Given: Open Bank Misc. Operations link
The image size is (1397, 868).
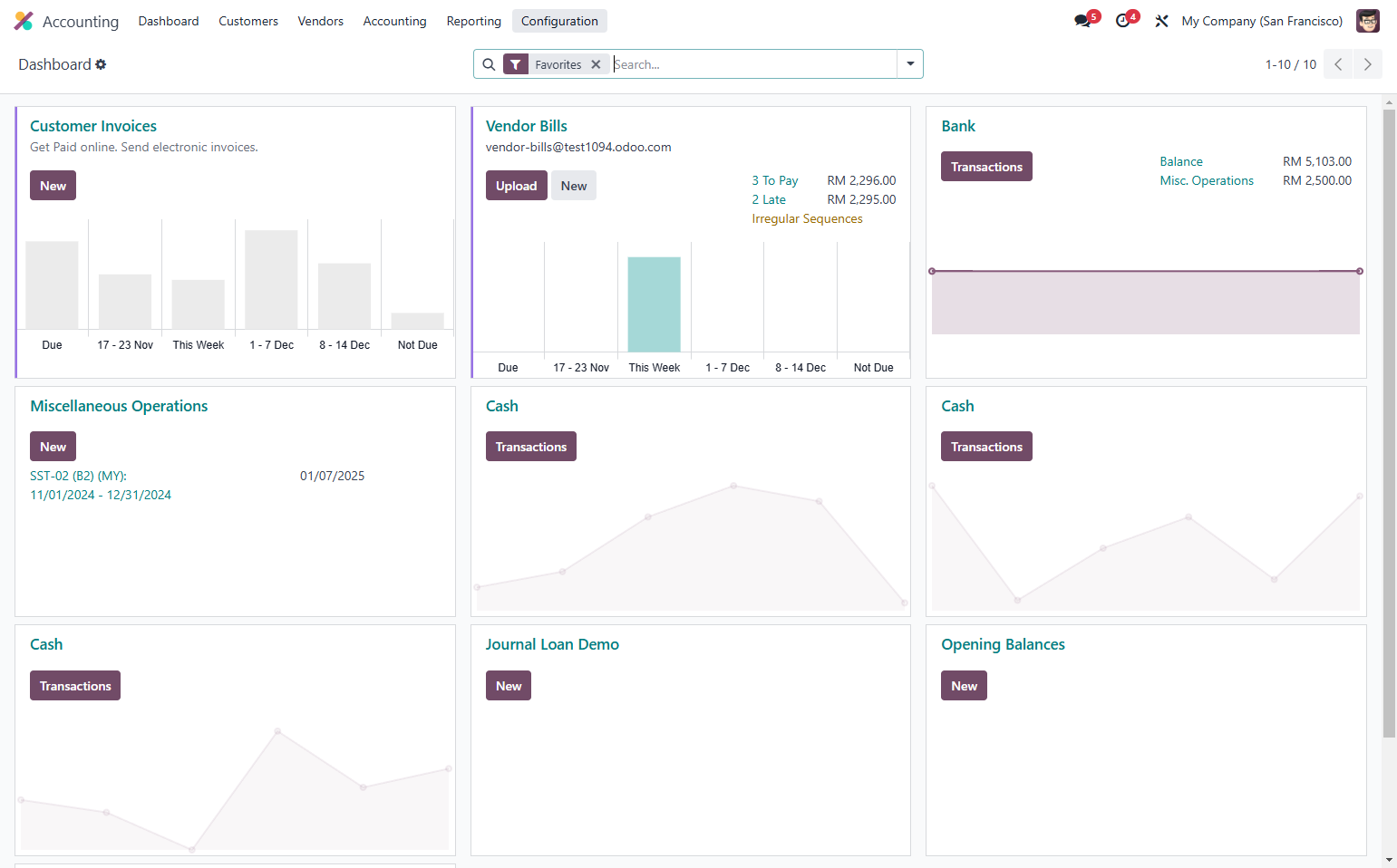Looking at the screenshot, I should tap(1207, 180).
